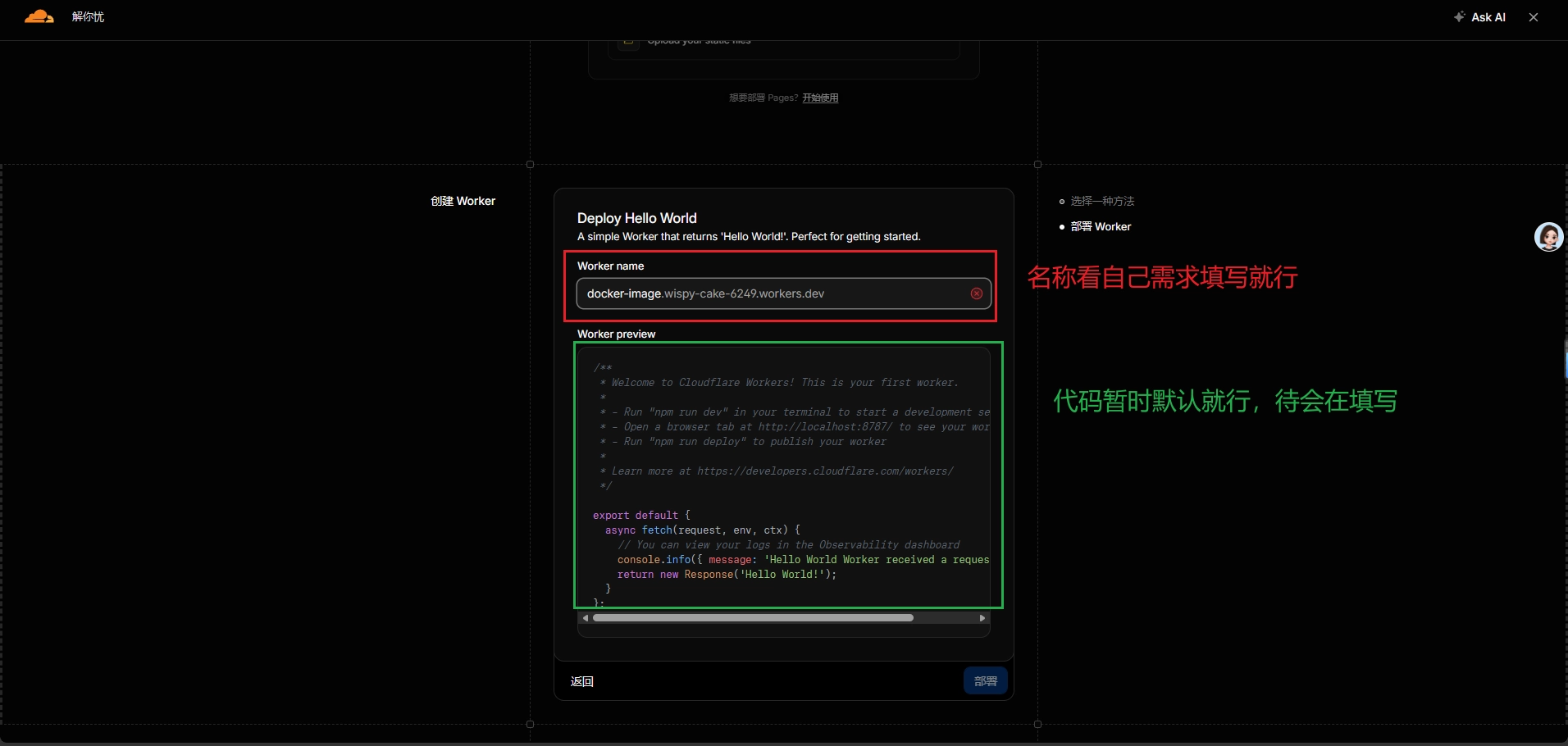Screen dimensions: 1568x746
Task: Click the 'export default {' code line
Action: 642,516
